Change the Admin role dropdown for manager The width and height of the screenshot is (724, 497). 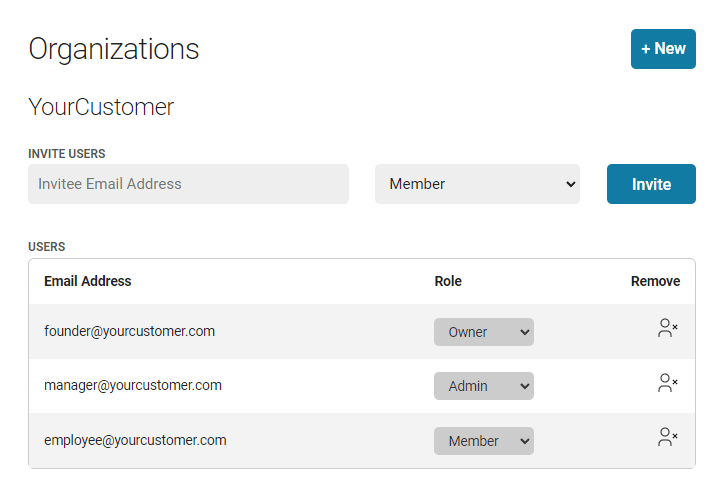483,386
